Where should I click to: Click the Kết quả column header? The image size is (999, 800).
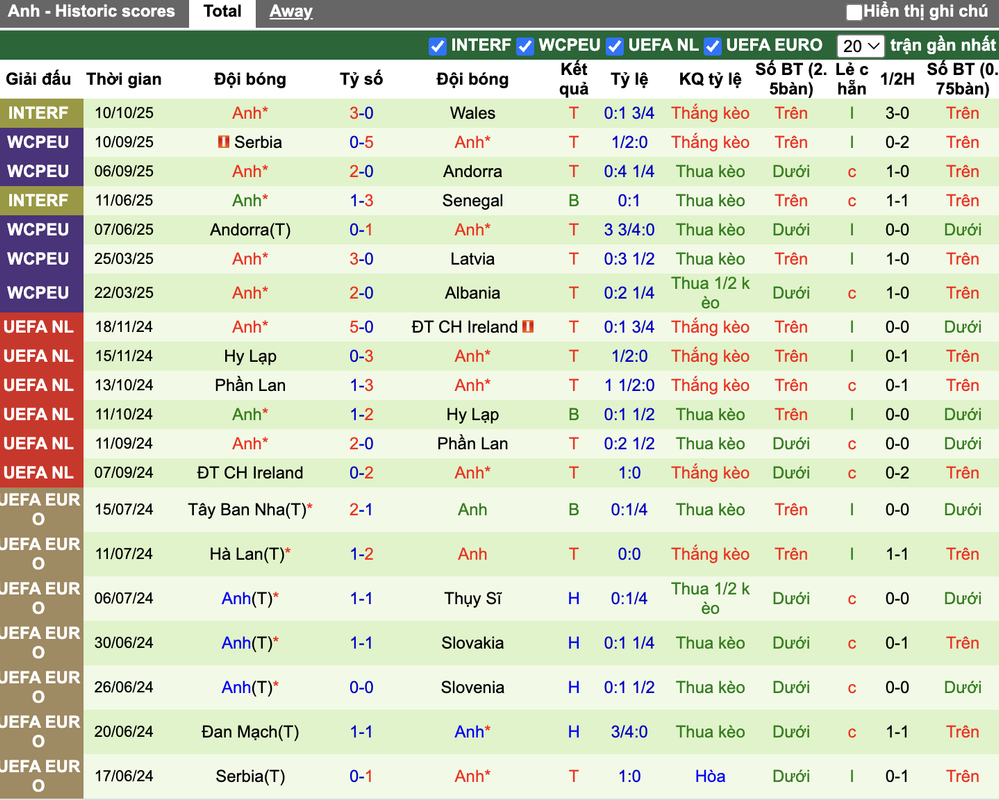[x=573, y=79]
